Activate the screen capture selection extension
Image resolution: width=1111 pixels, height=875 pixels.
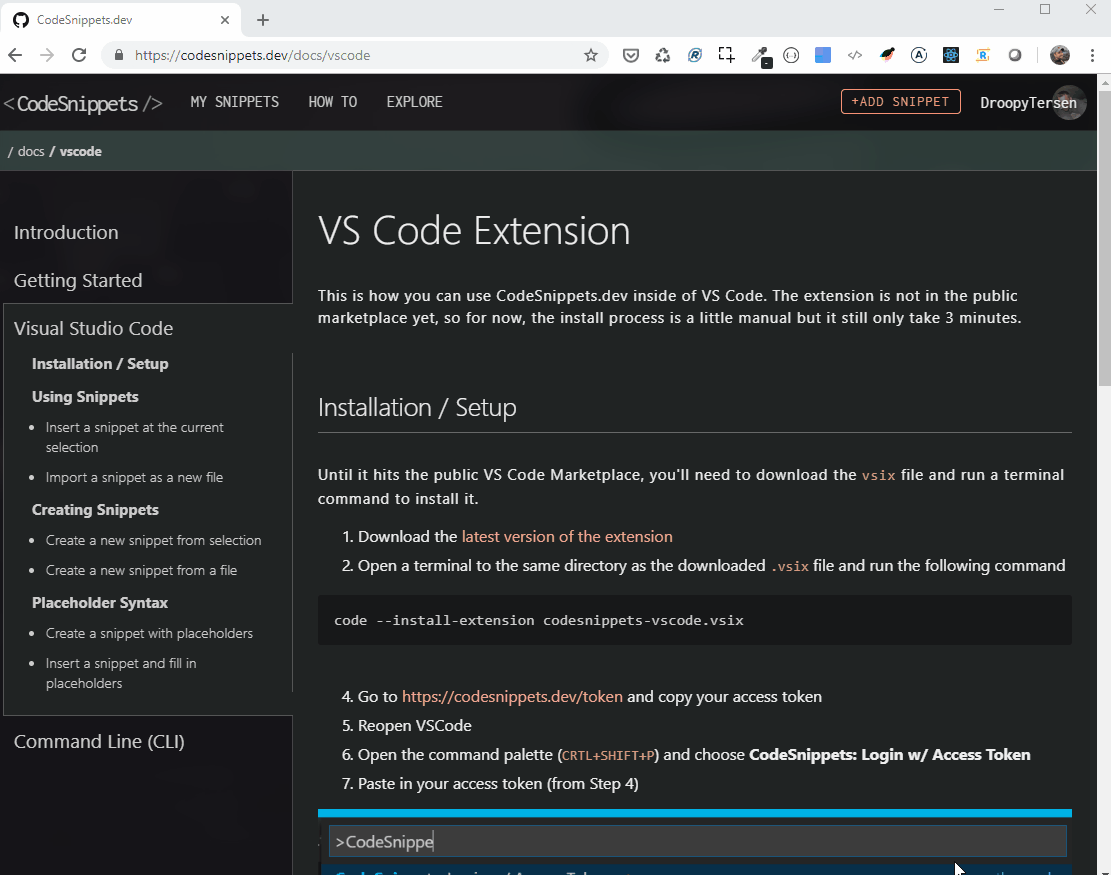coord(726,55)
